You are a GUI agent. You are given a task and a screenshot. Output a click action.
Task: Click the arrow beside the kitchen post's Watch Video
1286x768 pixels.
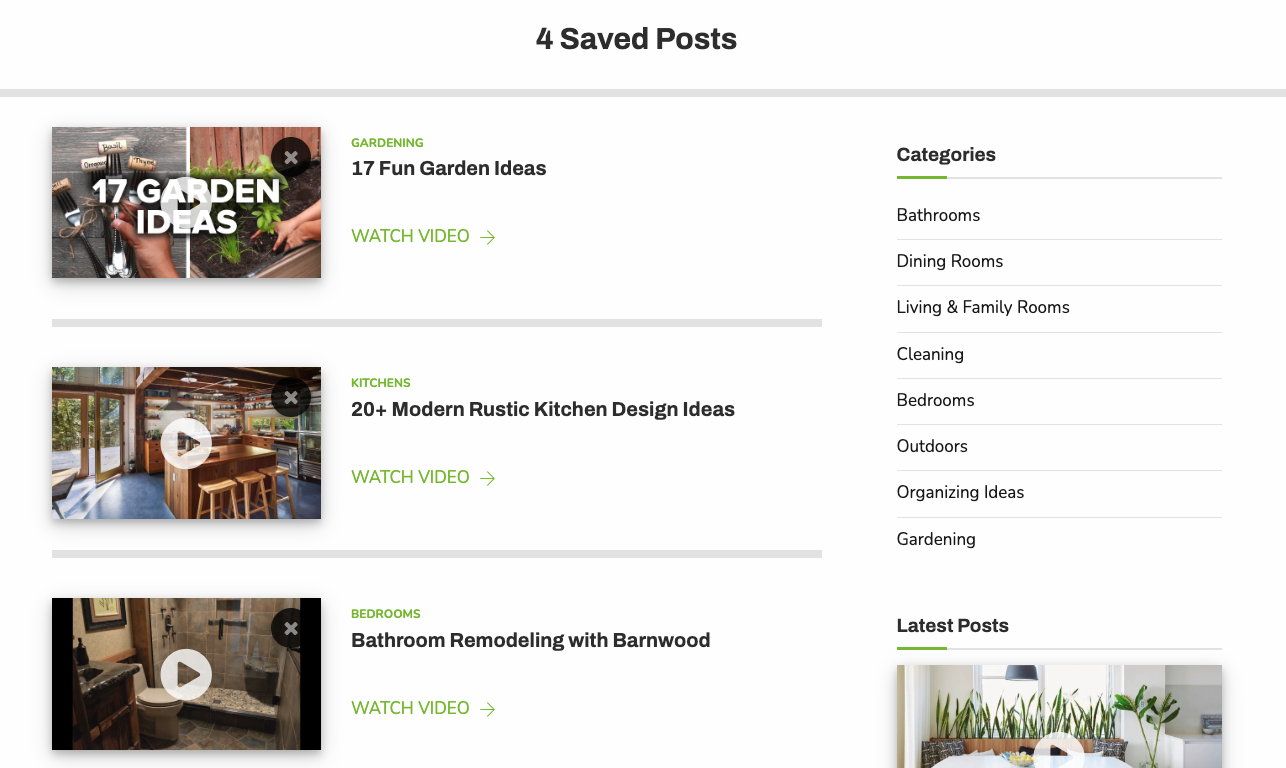point(488,478)
